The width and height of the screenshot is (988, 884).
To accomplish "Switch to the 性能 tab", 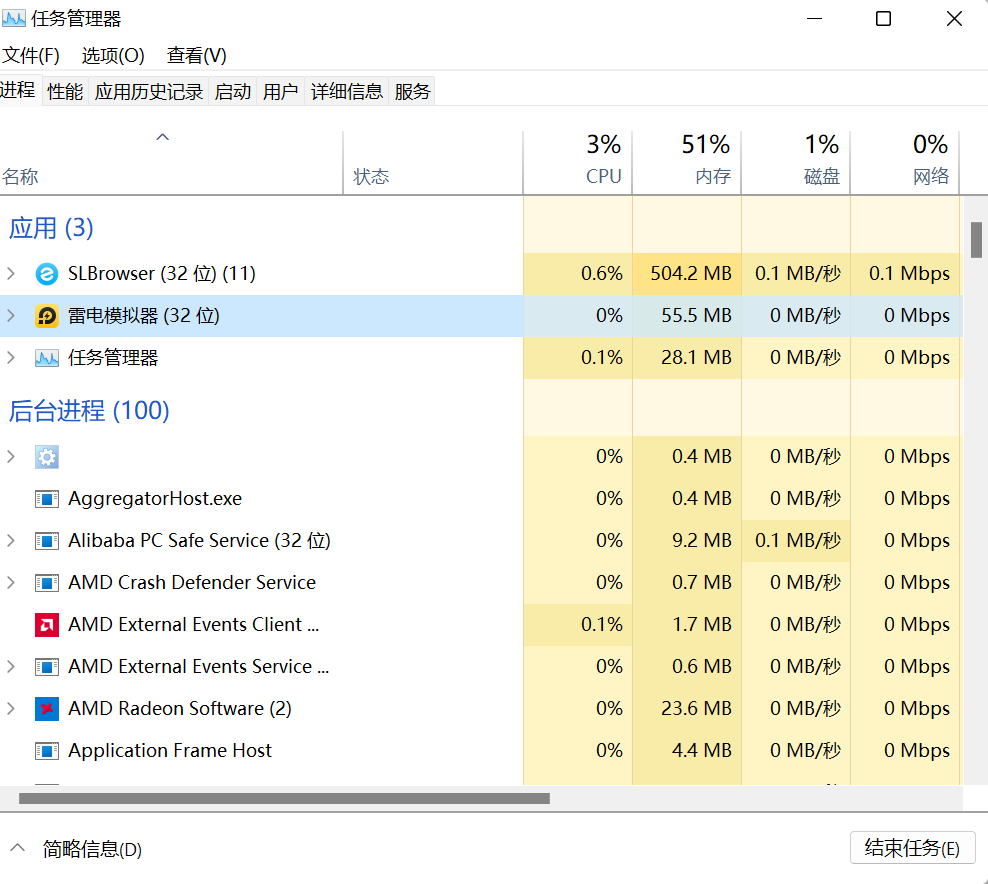I will click(x=65, y=91).
